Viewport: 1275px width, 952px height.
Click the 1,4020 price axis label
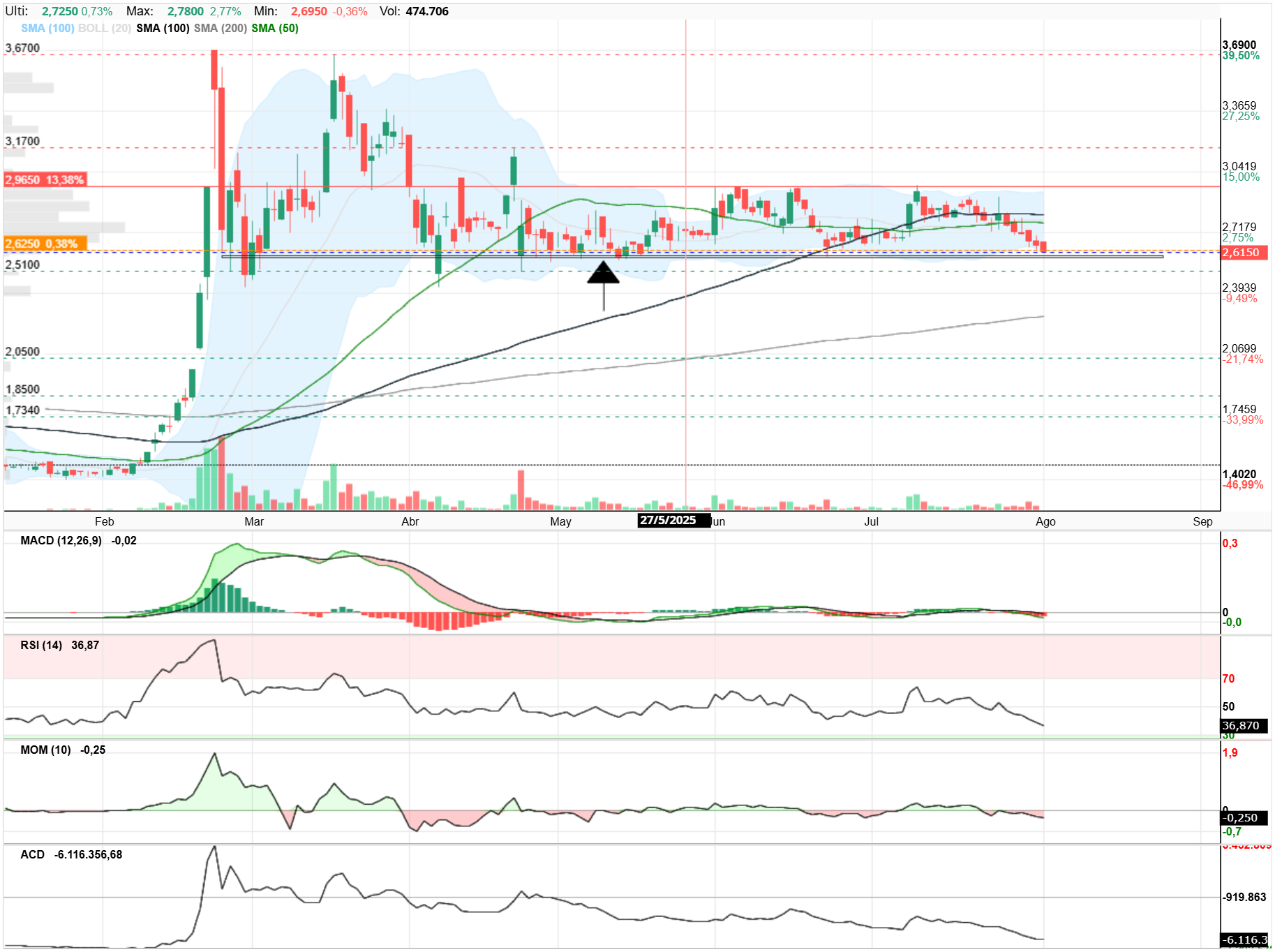1239,475
